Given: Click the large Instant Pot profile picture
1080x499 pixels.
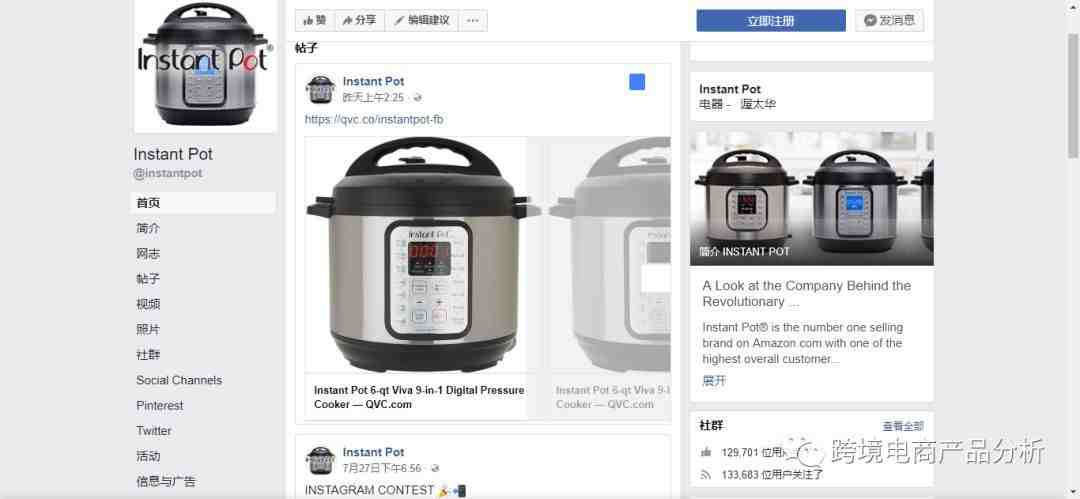Looking at the screenshot, I should [x=205, y=65].
